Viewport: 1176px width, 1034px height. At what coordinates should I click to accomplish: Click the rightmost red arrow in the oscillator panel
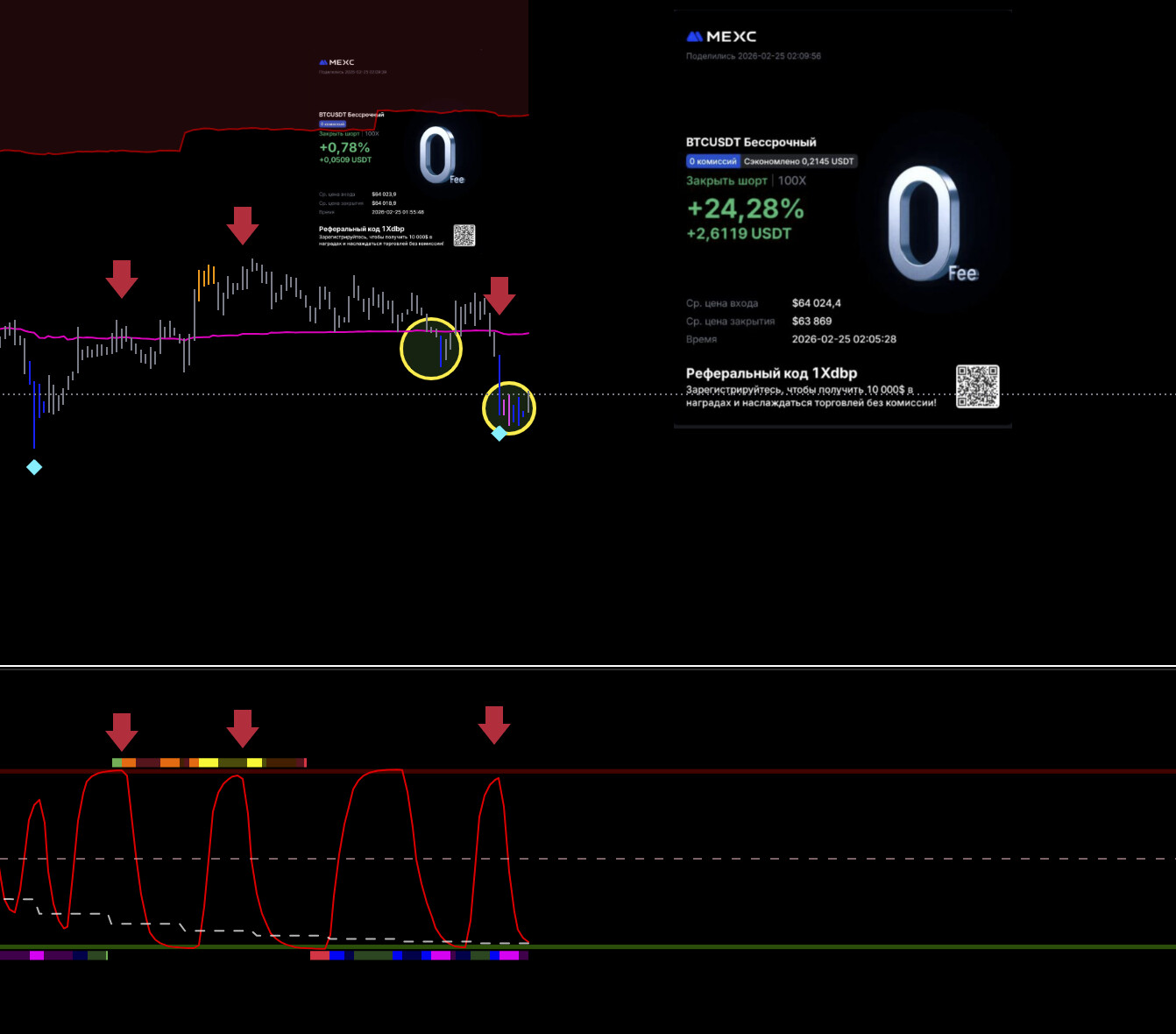(x=494, y=725)
